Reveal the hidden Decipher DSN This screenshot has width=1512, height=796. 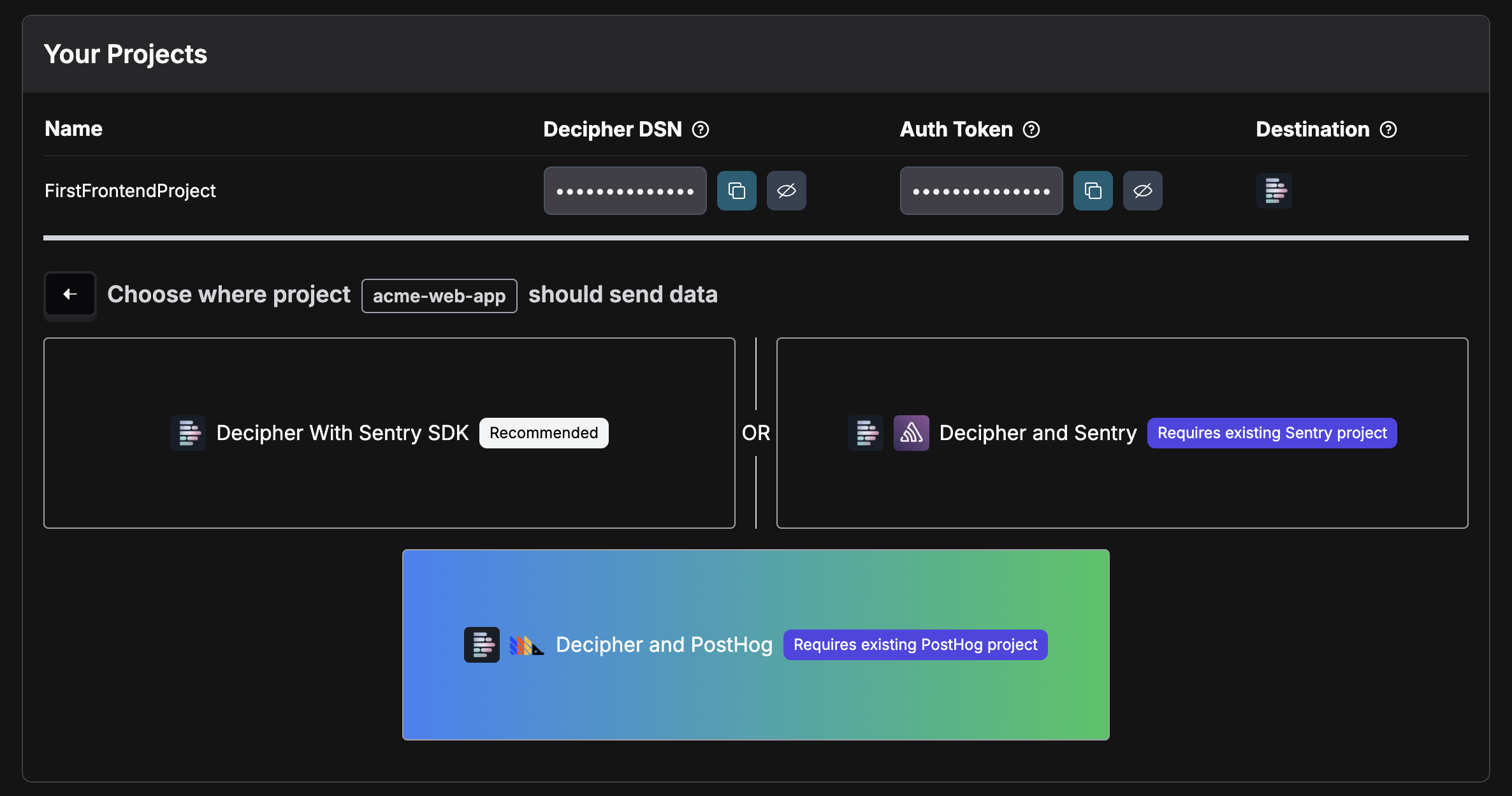click(786, 191)
